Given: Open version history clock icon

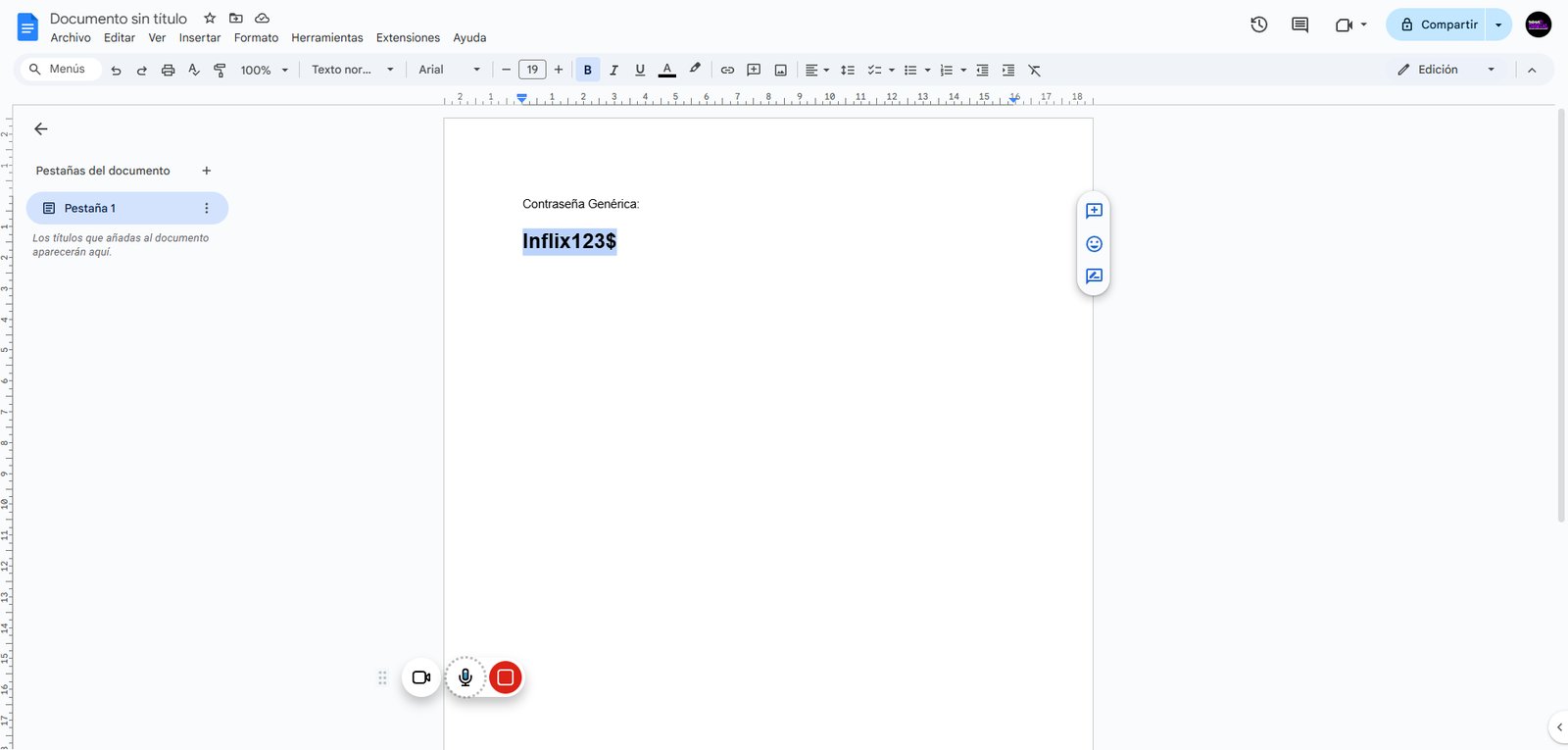Looking at the screenshot, I should [x=1259, y=25].
